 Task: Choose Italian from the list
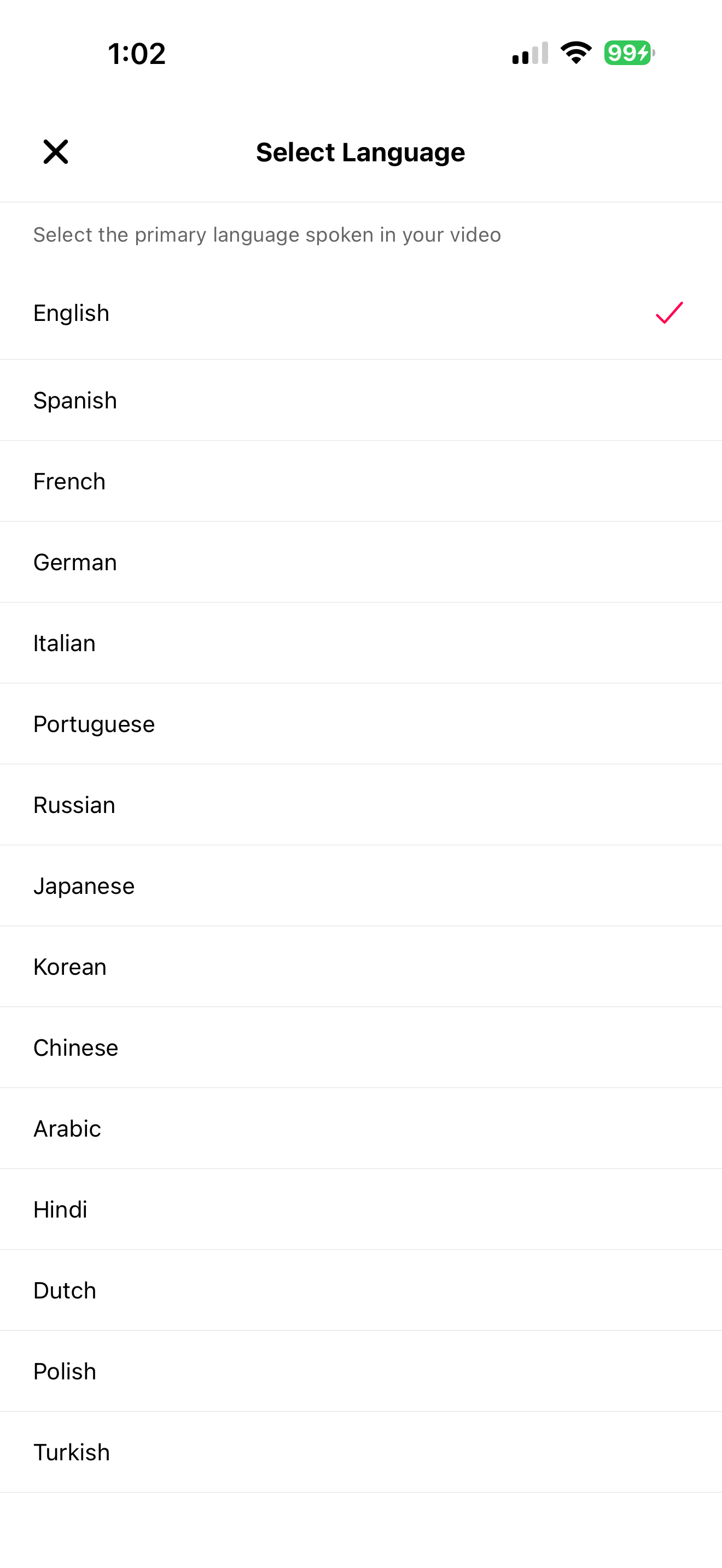tap(65, 643)
